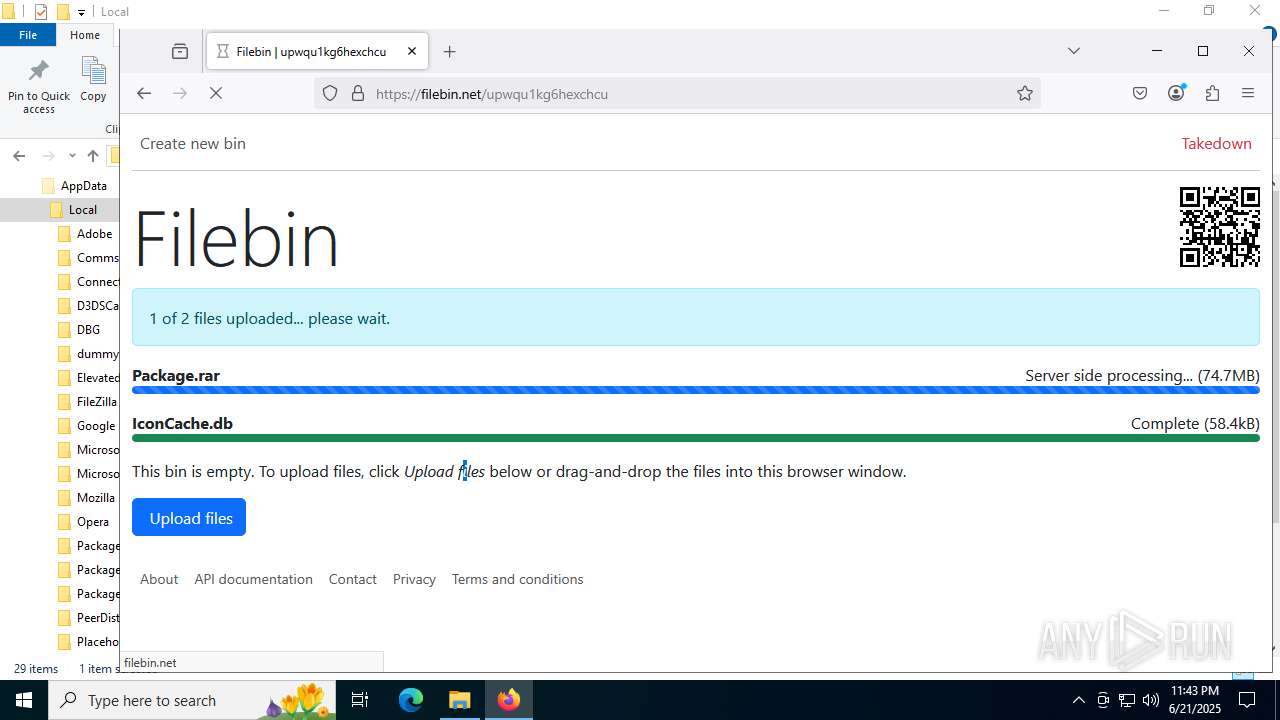This screenshot has height=720, width=1280.
Task: Open Firefox tab overview icon
Action: click(x=180, y=51)
